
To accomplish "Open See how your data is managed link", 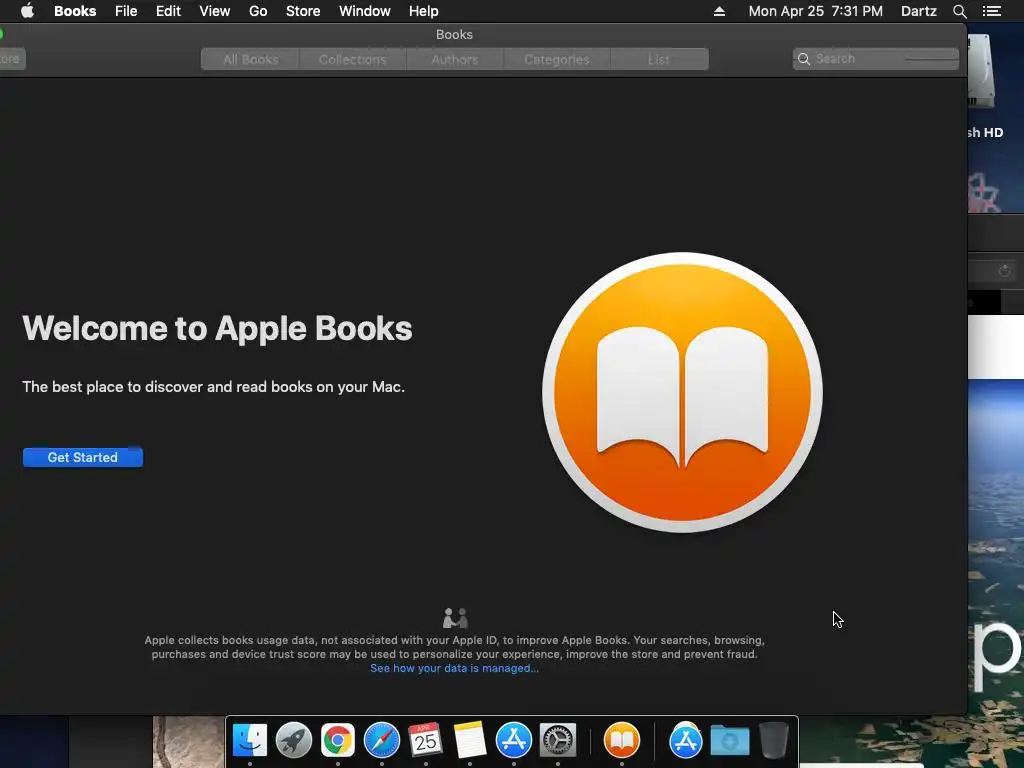I will tap(455, 668).
